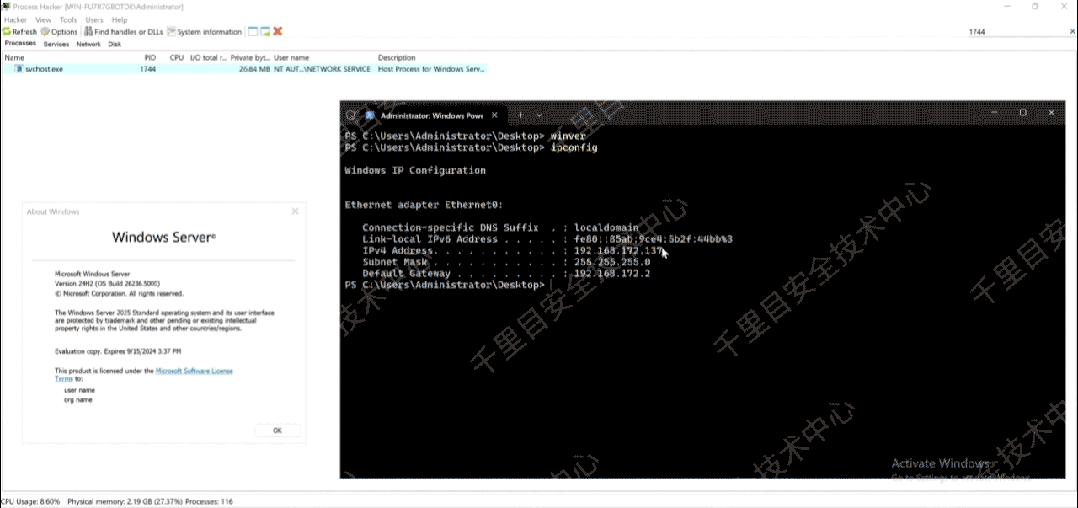Switch to the Network tab
Image resolution: width=1078 pixels, height=508 pixels.
[x=88, y=44]
